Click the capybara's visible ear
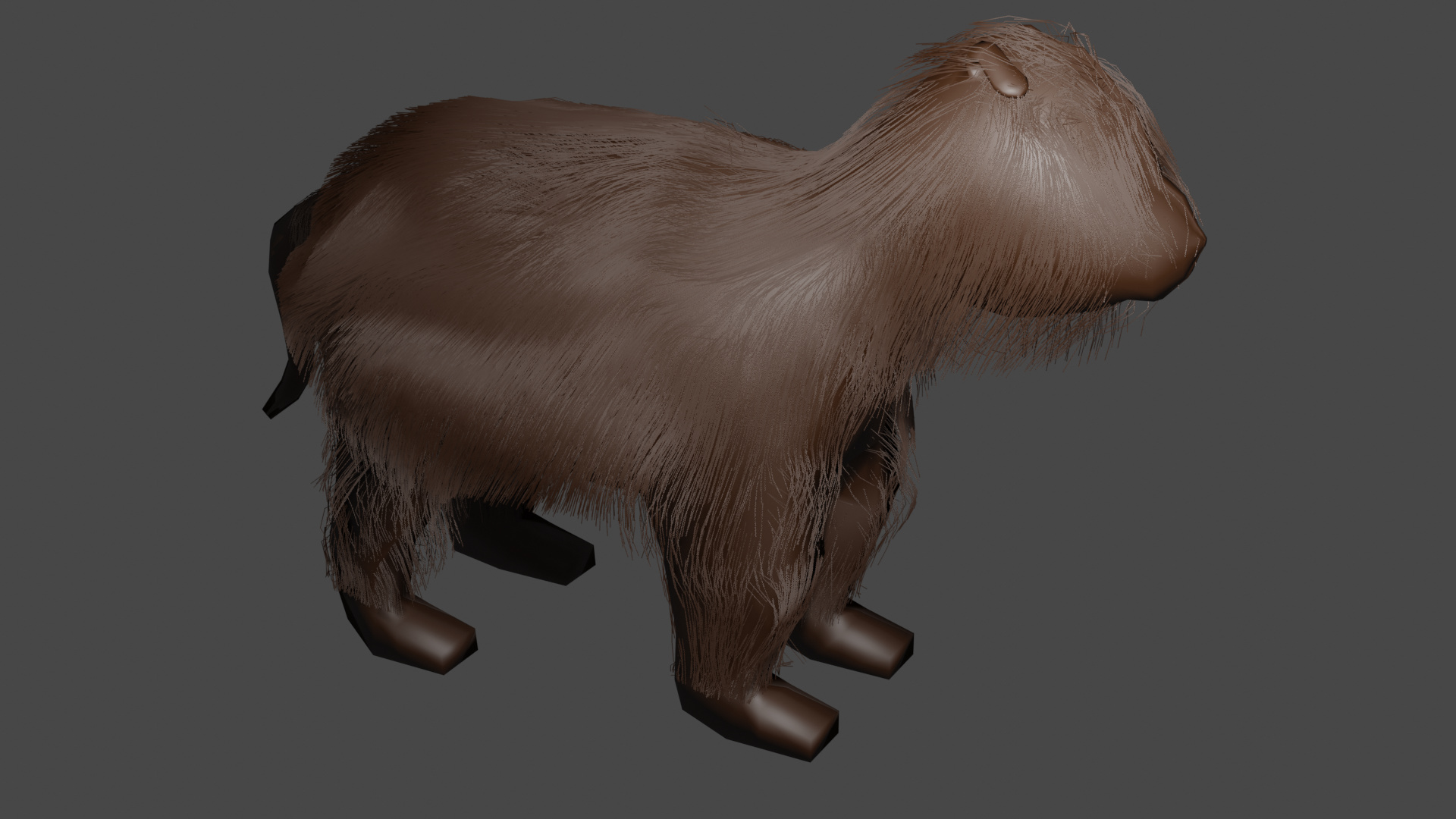 tap(1007, 78)
